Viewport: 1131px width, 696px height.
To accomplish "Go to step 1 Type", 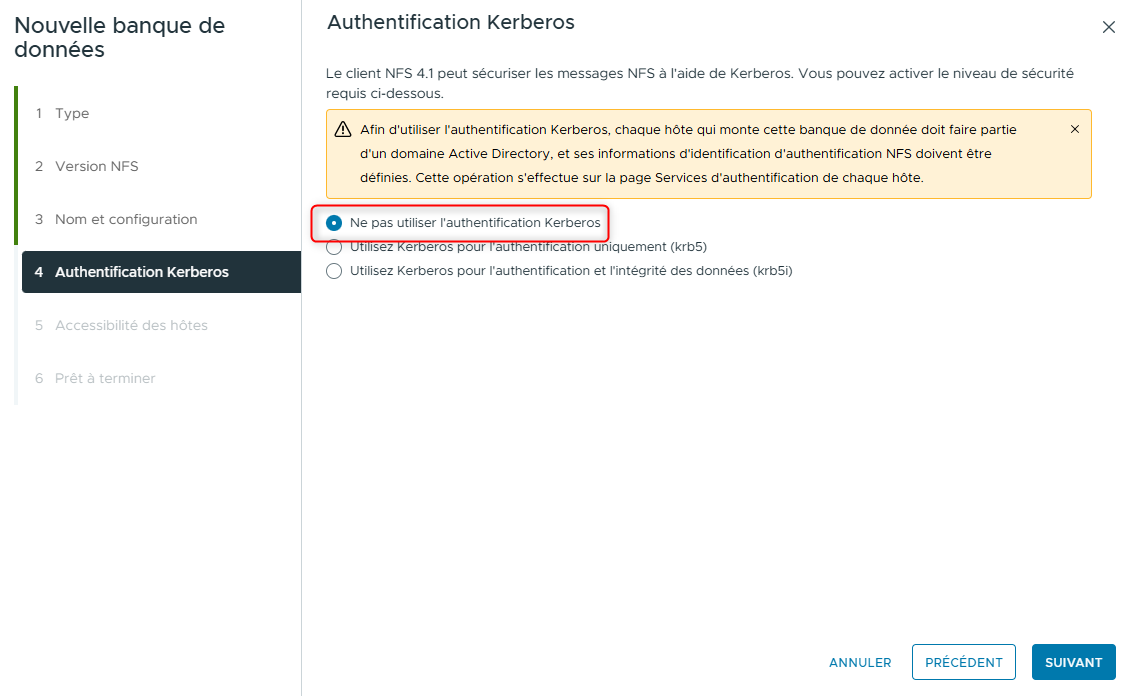I will tap(72, 114).
